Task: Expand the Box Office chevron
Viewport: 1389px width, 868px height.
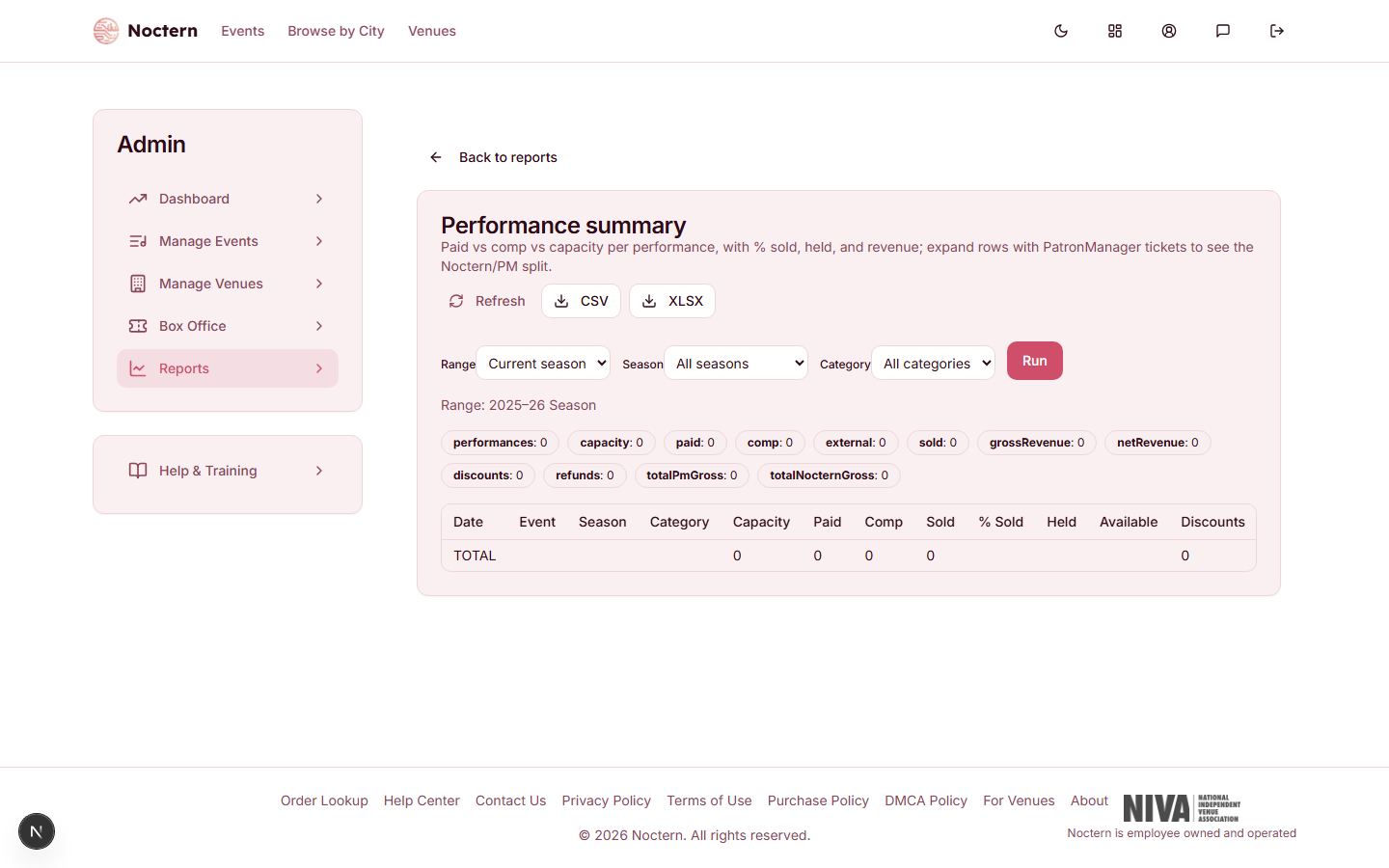Action: click(x=319, y=326)
